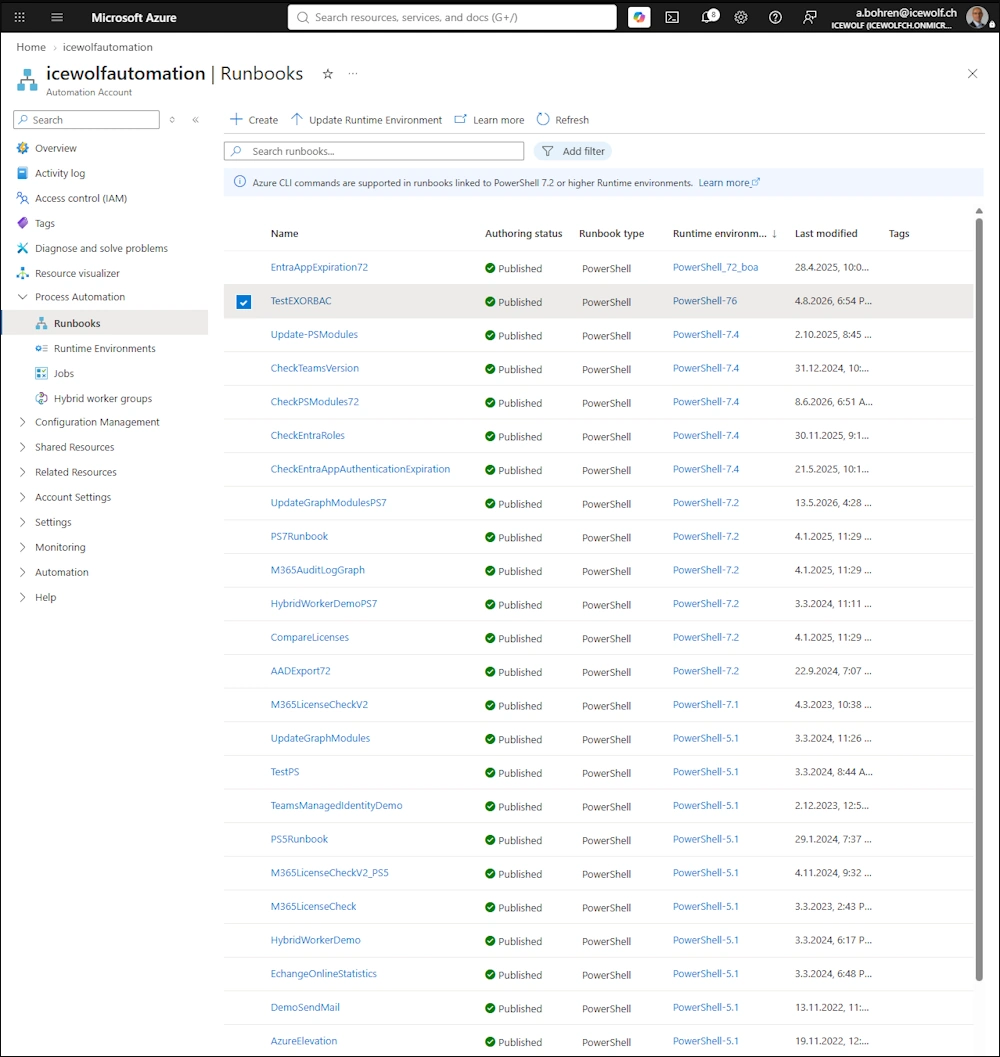The image size is (1000, 1057).
Task: Click the Update Runtime Environment arrow icon
Action: coord(297,119)
